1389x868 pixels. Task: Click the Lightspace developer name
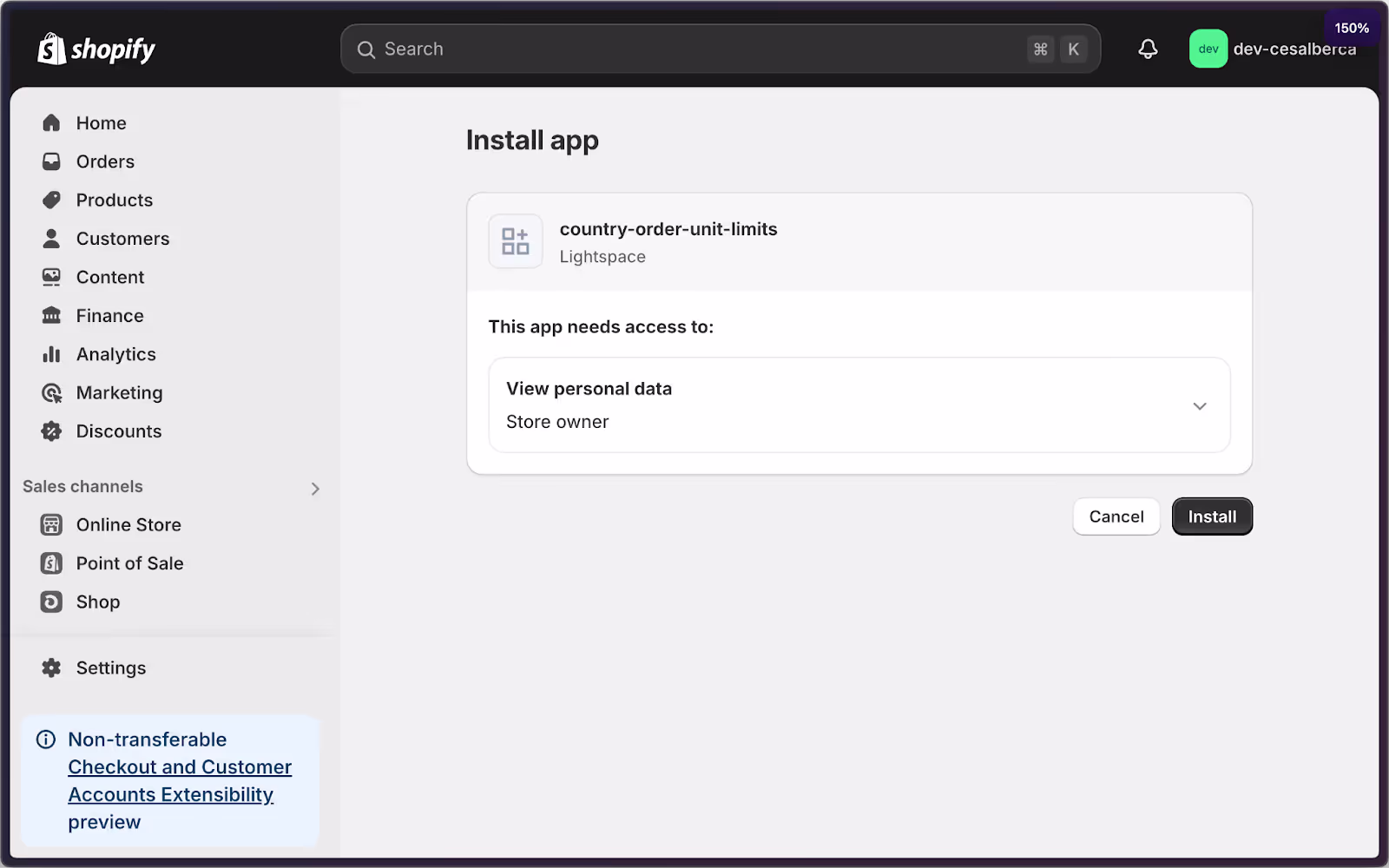pos(602,257)
